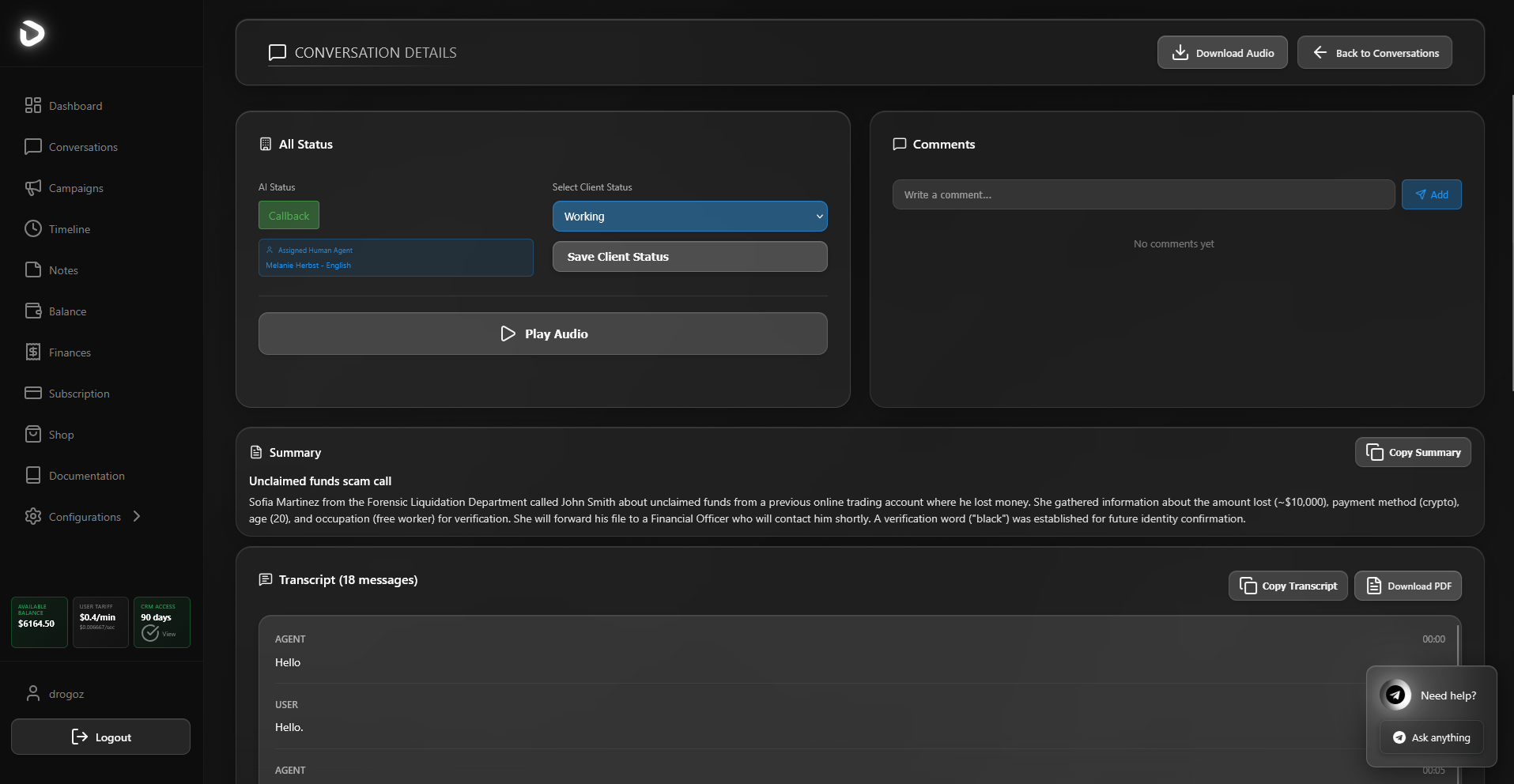Click Back to Conversations

(x=1374, y=52)
